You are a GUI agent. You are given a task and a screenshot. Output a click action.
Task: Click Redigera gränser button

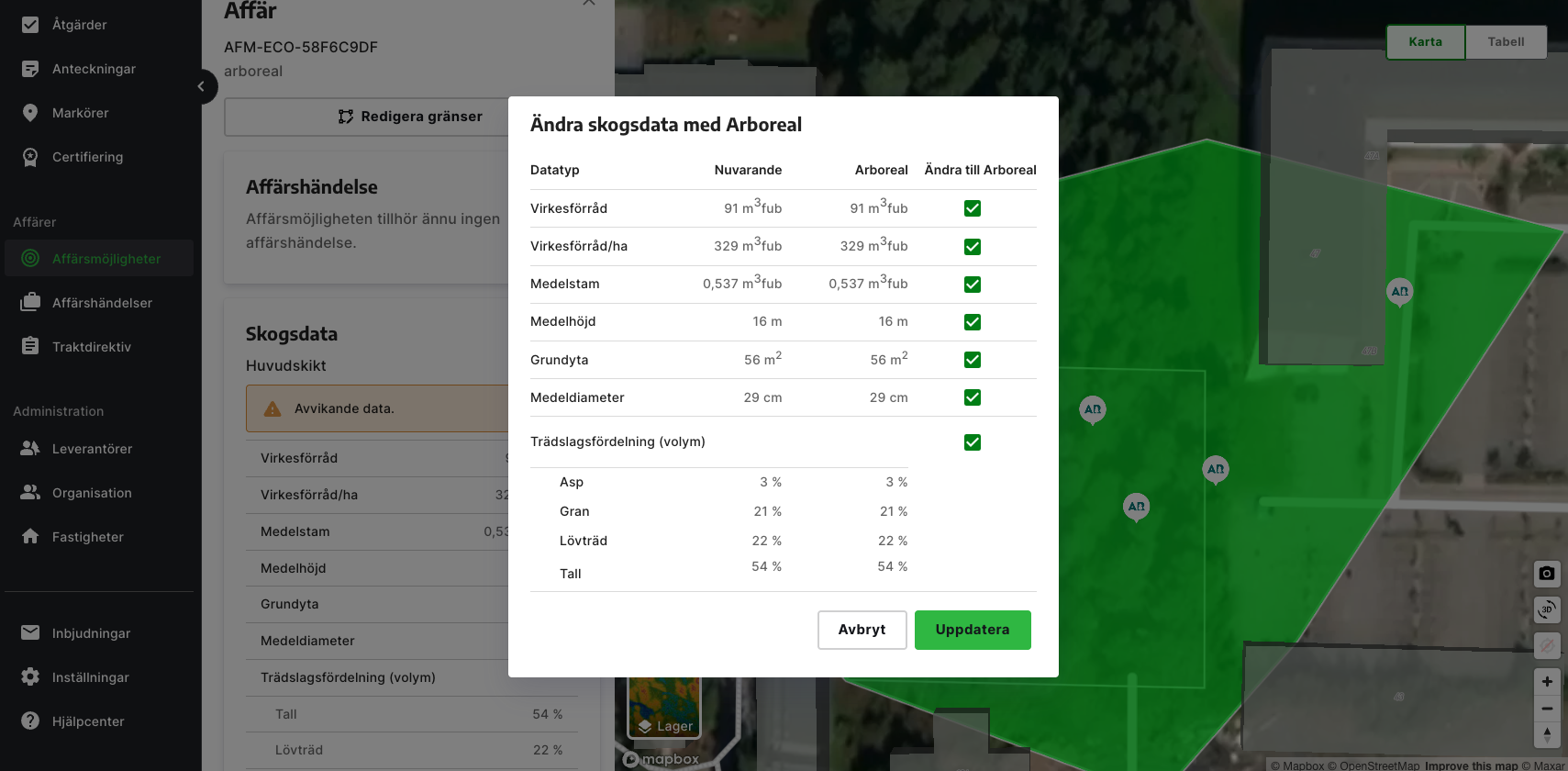[x=410, y=117]
